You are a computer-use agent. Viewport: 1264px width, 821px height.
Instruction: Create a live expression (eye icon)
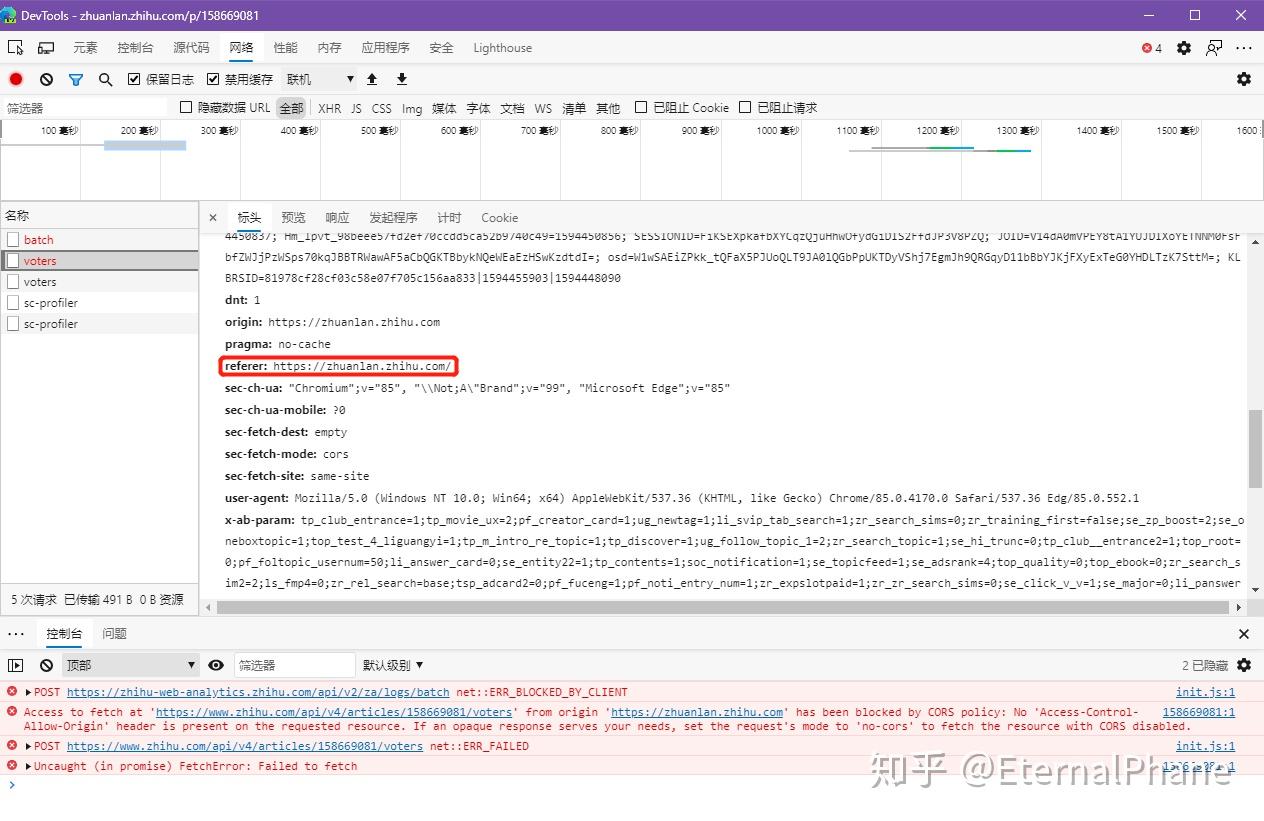(216, 664)
